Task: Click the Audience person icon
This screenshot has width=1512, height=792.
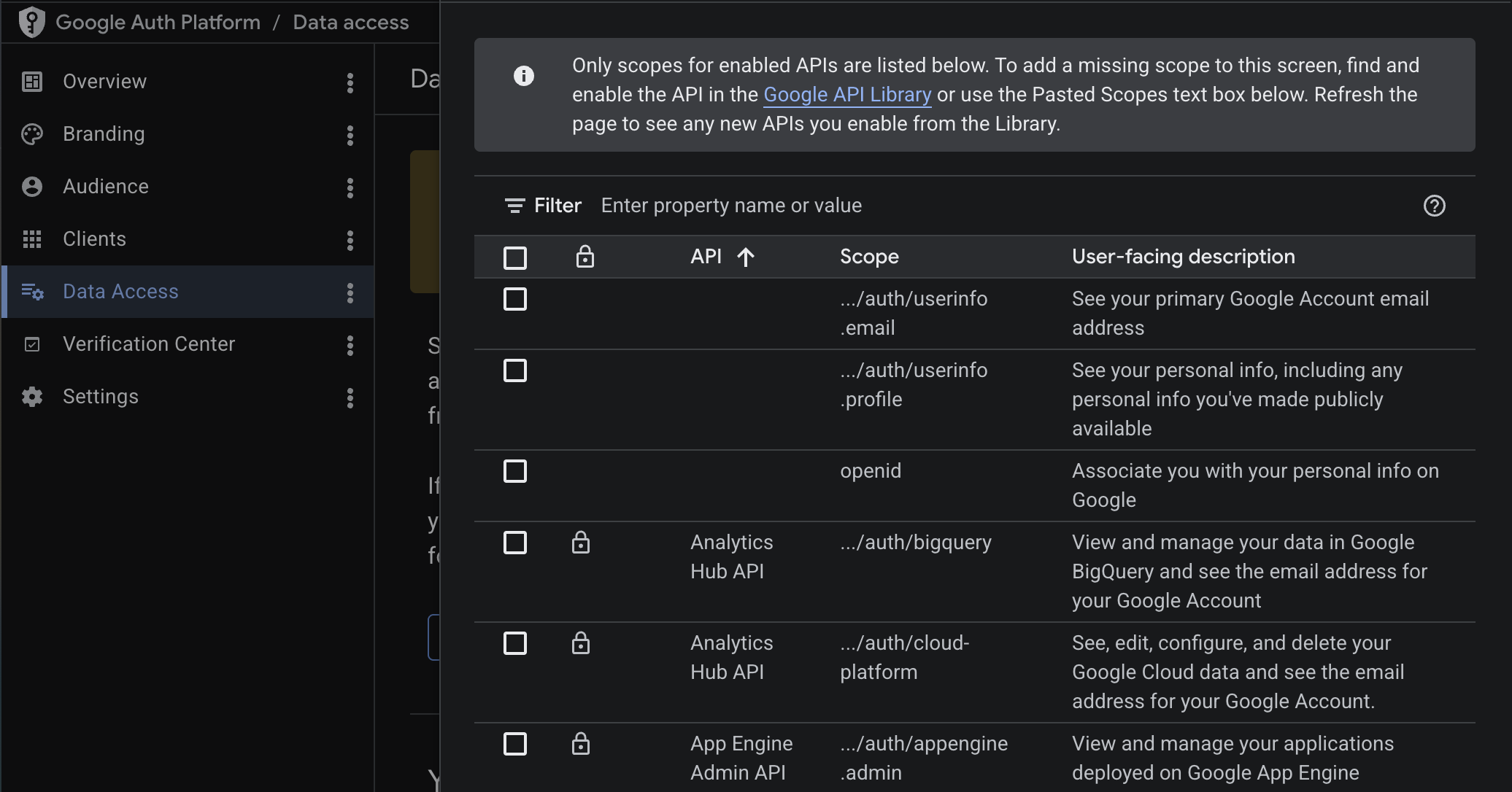Action: pyautogui.click(x=32, y=187)
